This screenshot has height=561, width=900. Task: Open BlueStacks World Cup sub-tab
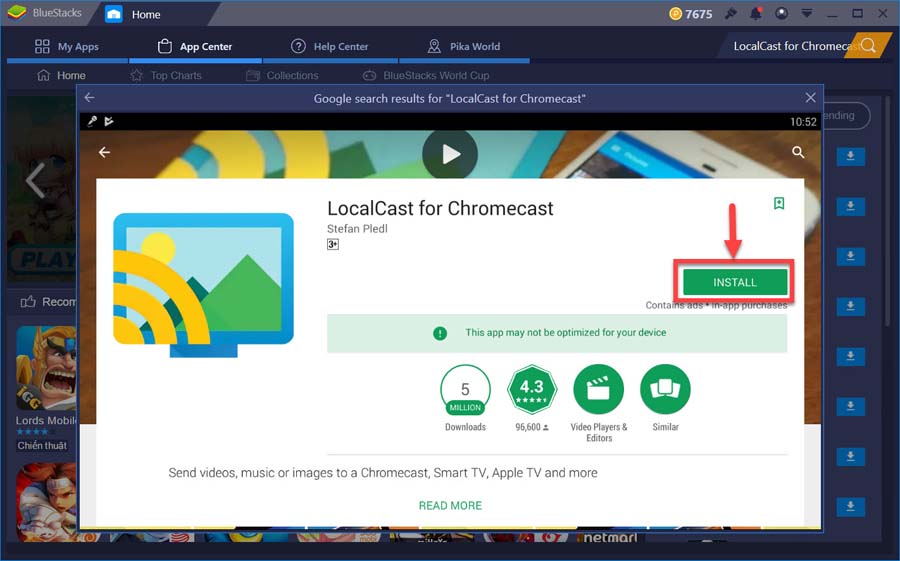(x=426, y=75)
